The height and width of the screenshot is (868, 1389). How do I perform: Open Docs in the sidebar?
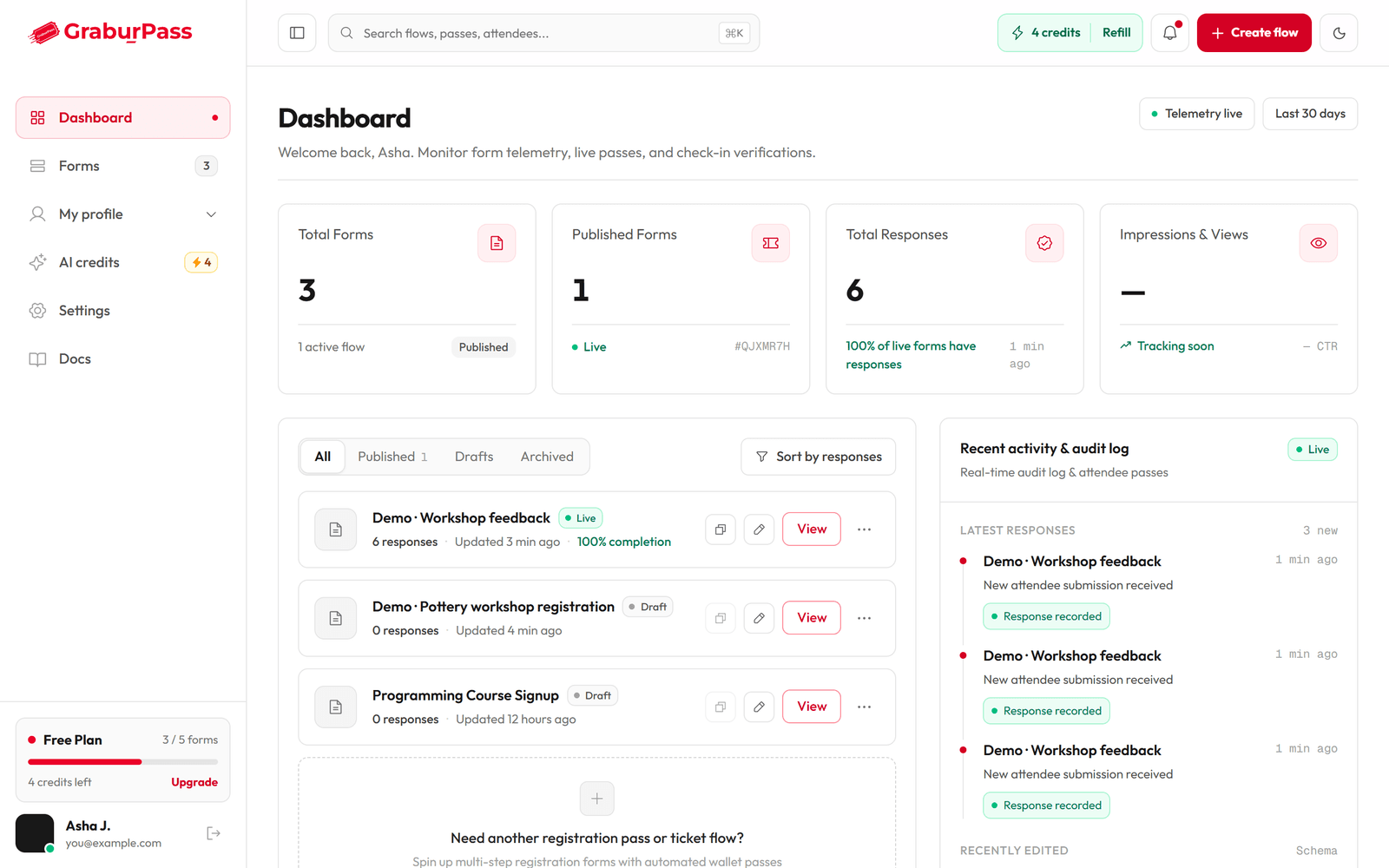(123, 358)
